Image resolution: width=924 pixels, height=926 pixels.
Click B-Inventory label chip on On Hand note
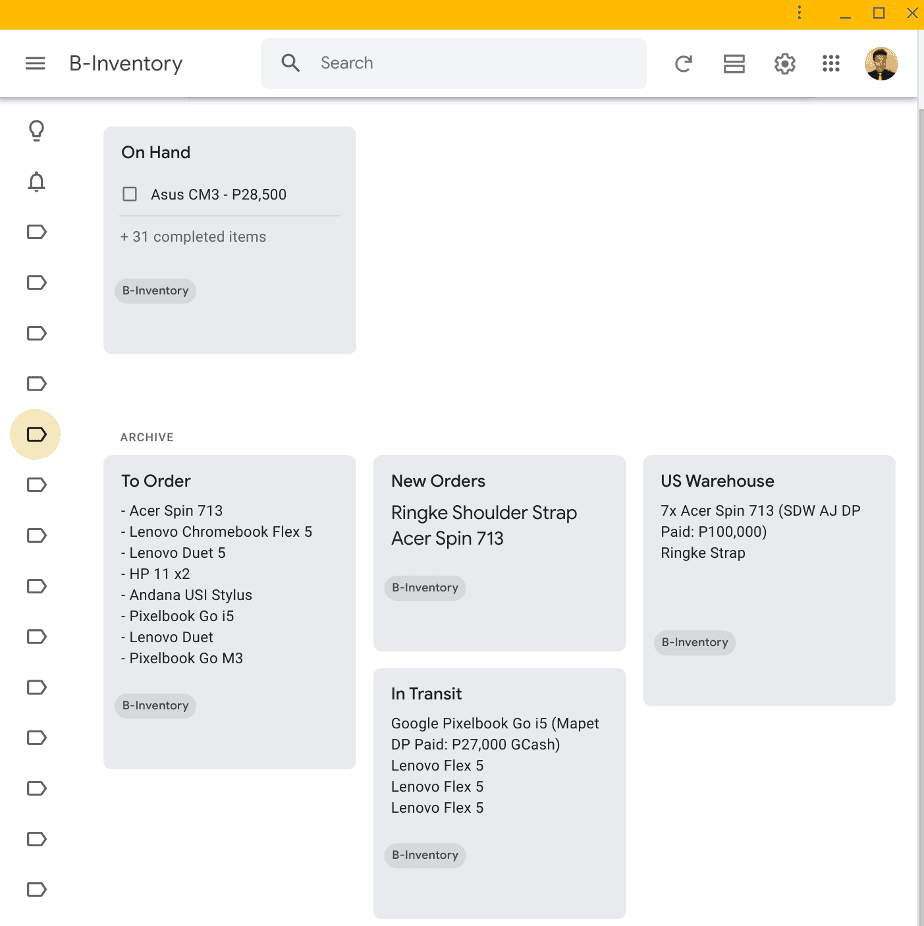pos(155,291)
